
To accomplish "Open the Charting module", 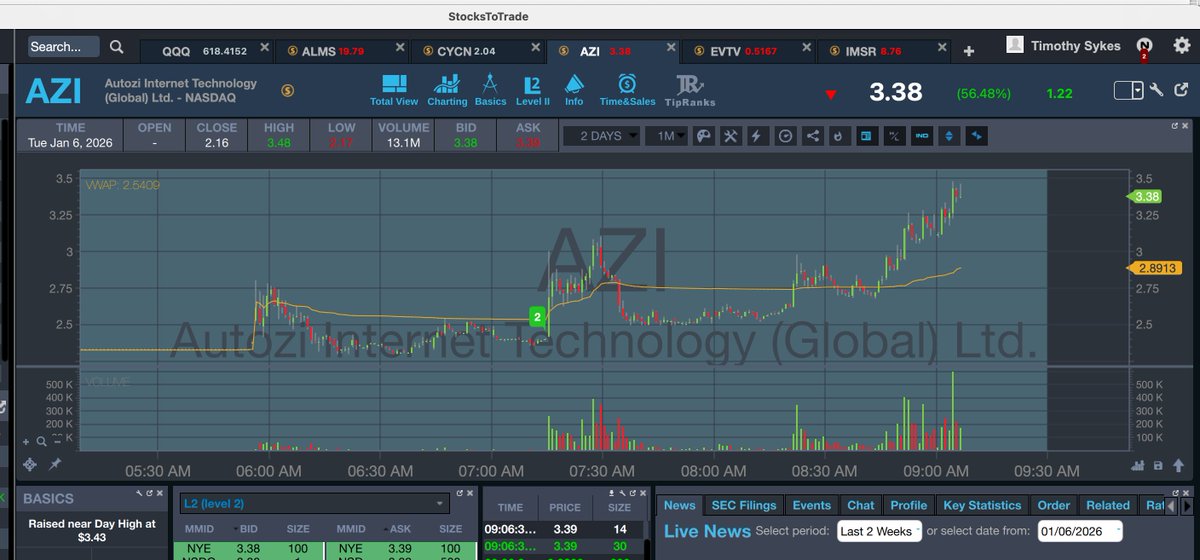I will (447, 90).
